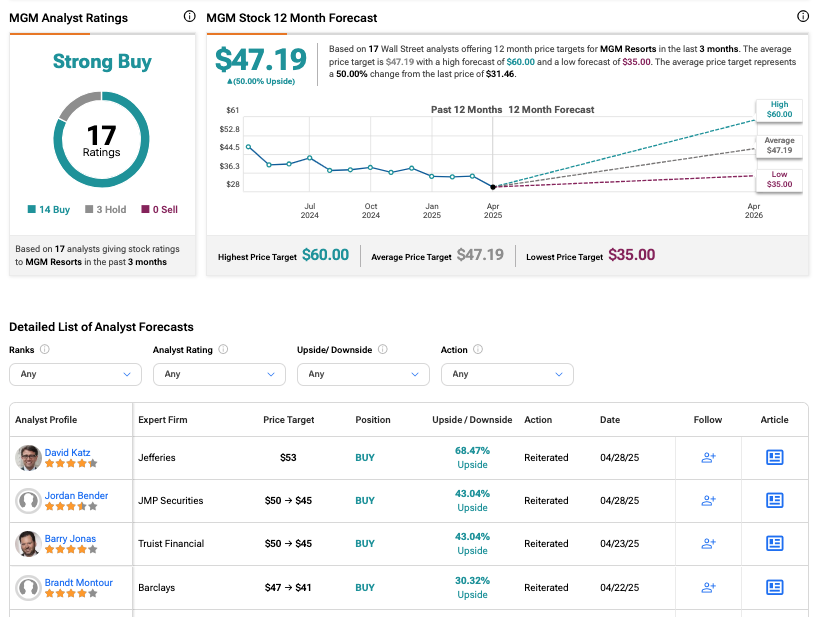
Task: Click Barry Jonas's star rating
Action: (x=71, y=549)
